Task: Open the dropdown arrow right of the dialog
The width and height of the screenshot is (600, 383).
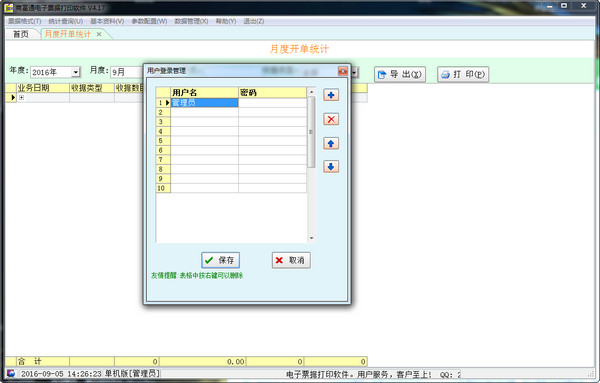Action: click(355, 72)
